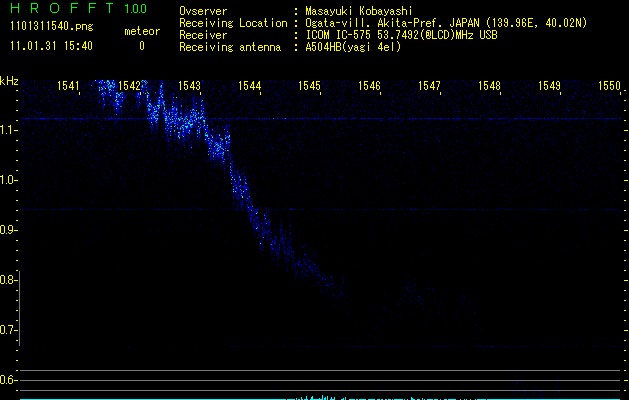The height and width of the screenshot is (400, 629).
Task: Click the 0.9 frequency axis label
Action: click(7, 230)
